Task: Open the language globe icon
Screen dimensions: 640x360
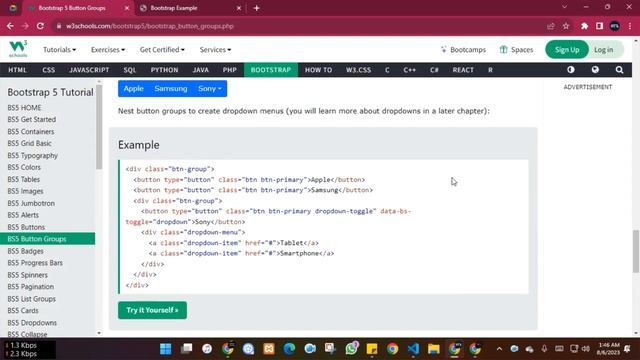Action: pos(595,70)
